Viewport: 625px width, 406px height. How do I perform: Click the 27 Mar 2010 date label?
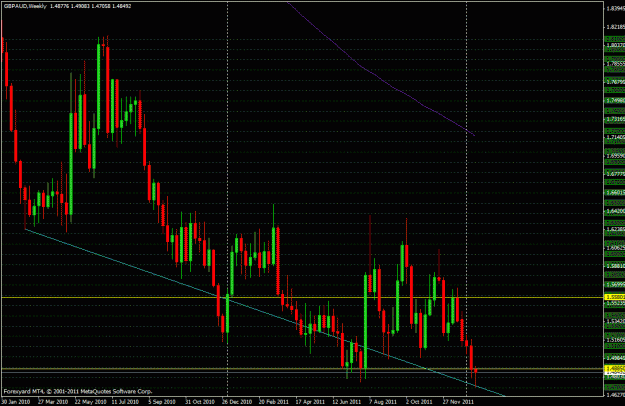pos(53,401)
